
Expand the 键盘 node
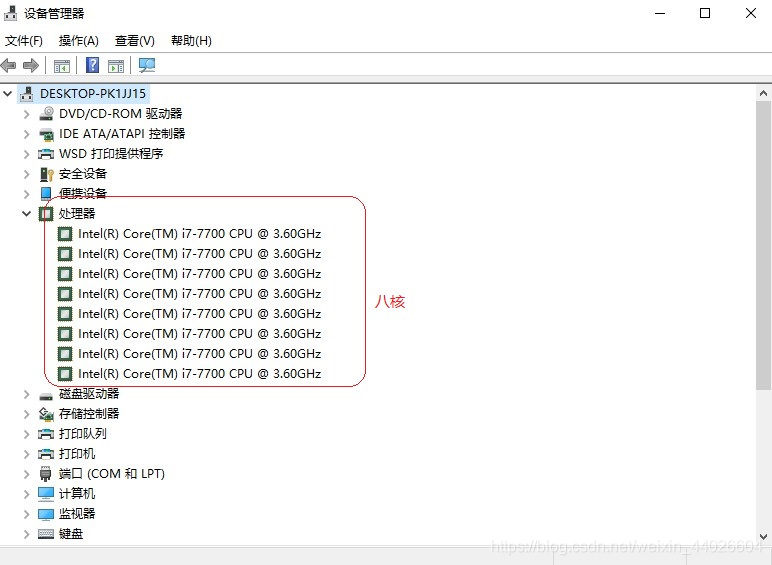[x=27, y=534]
